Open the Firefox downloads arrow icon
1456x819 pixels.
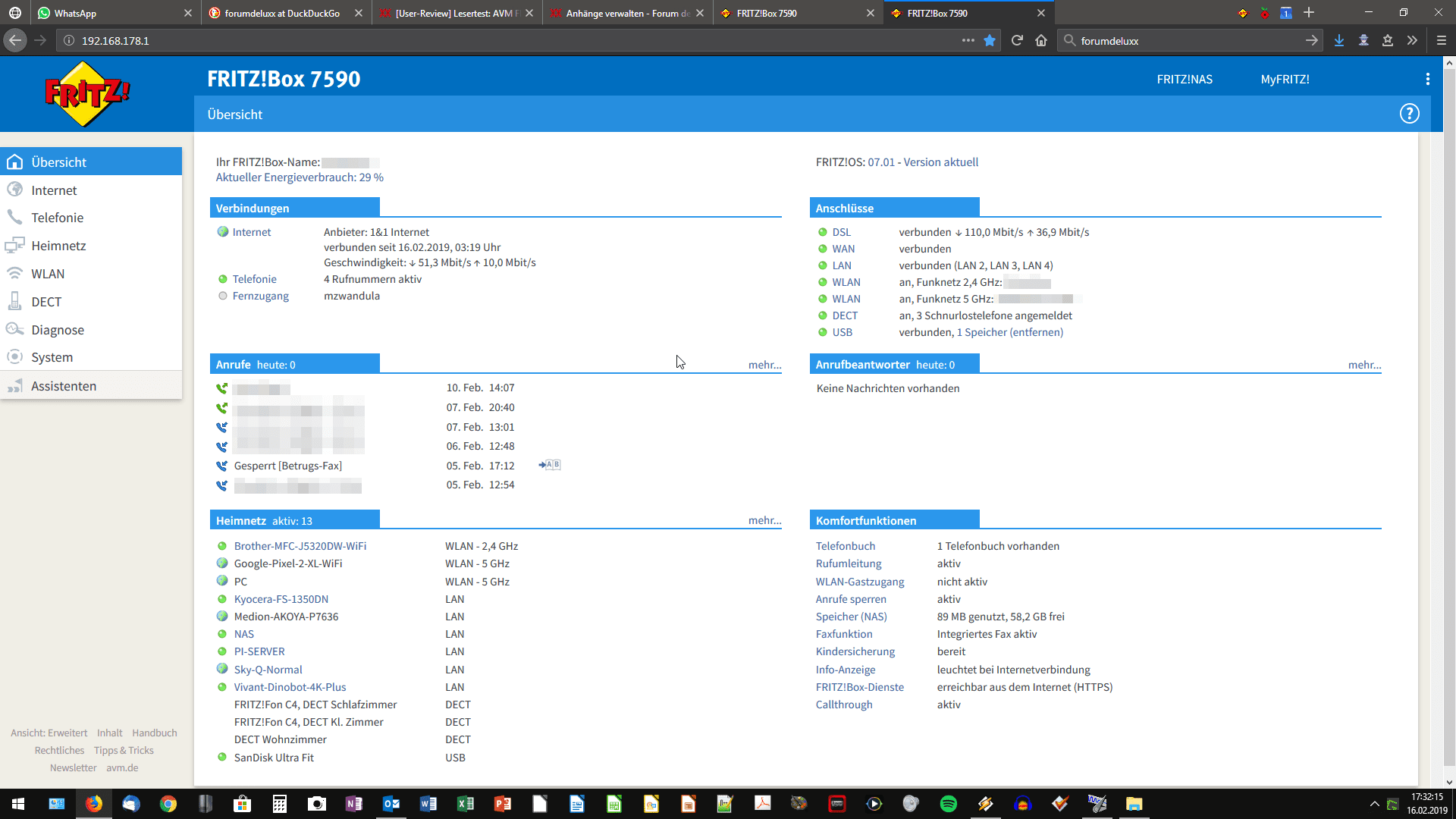[x=1339, y=40]
